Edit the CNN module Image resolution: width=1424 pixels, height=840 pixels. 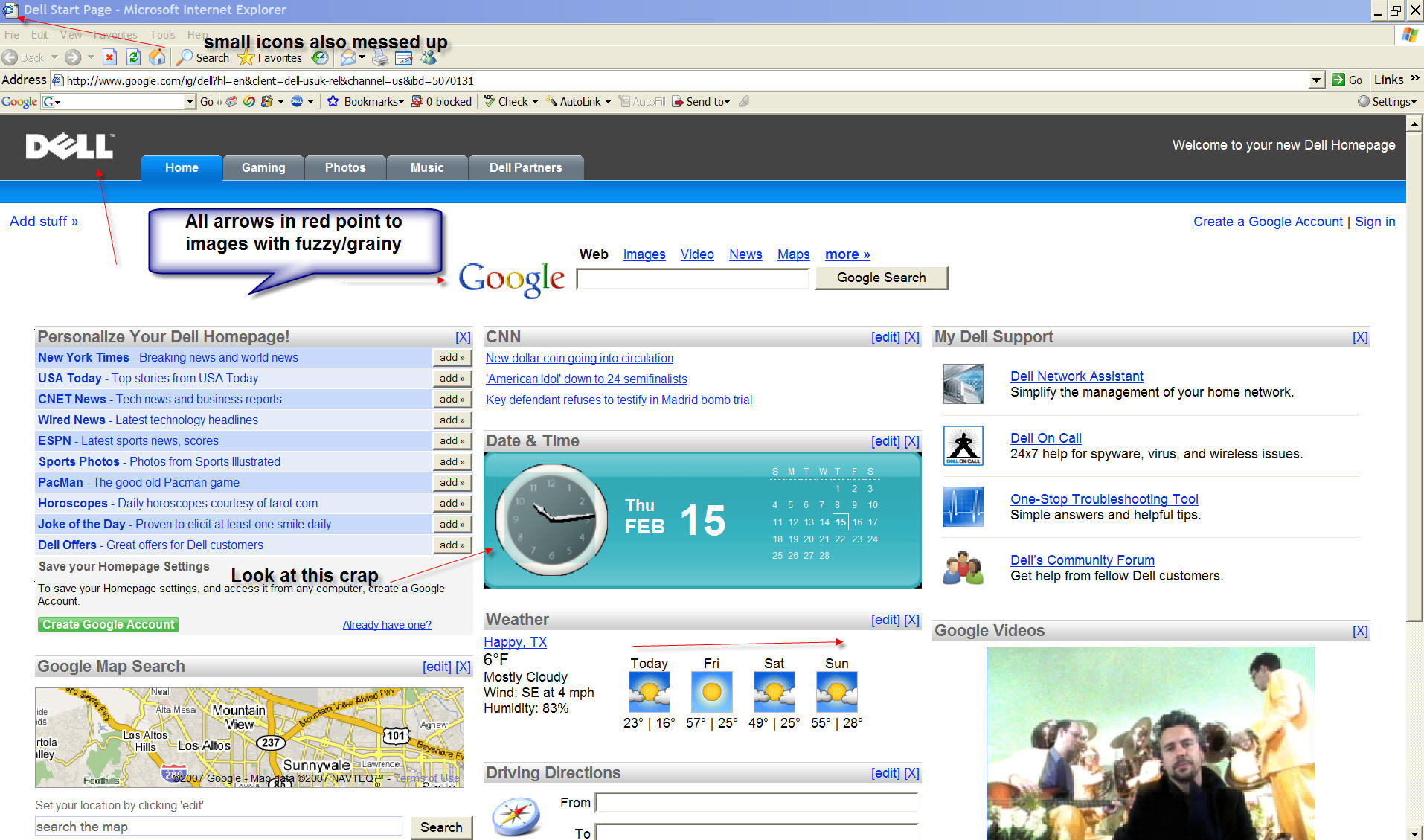(885, 337)
